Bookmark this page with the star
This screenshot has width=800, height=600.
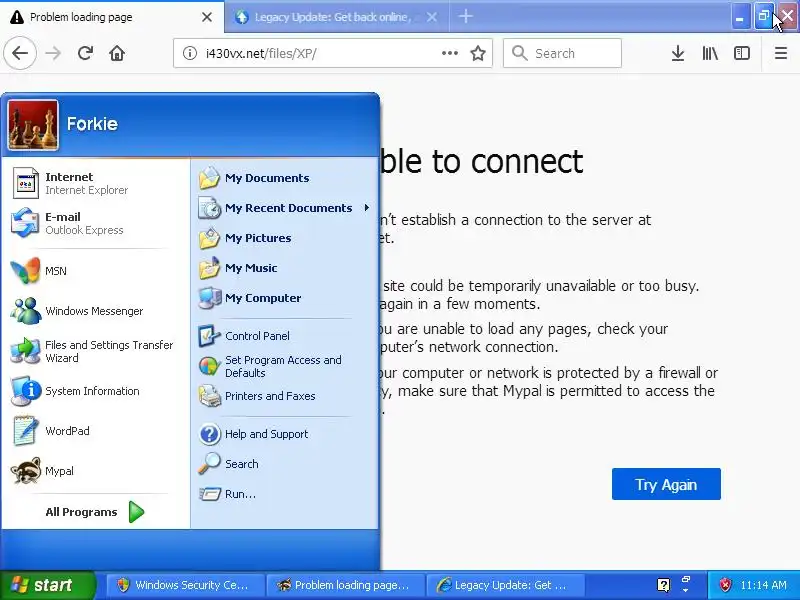478,53
